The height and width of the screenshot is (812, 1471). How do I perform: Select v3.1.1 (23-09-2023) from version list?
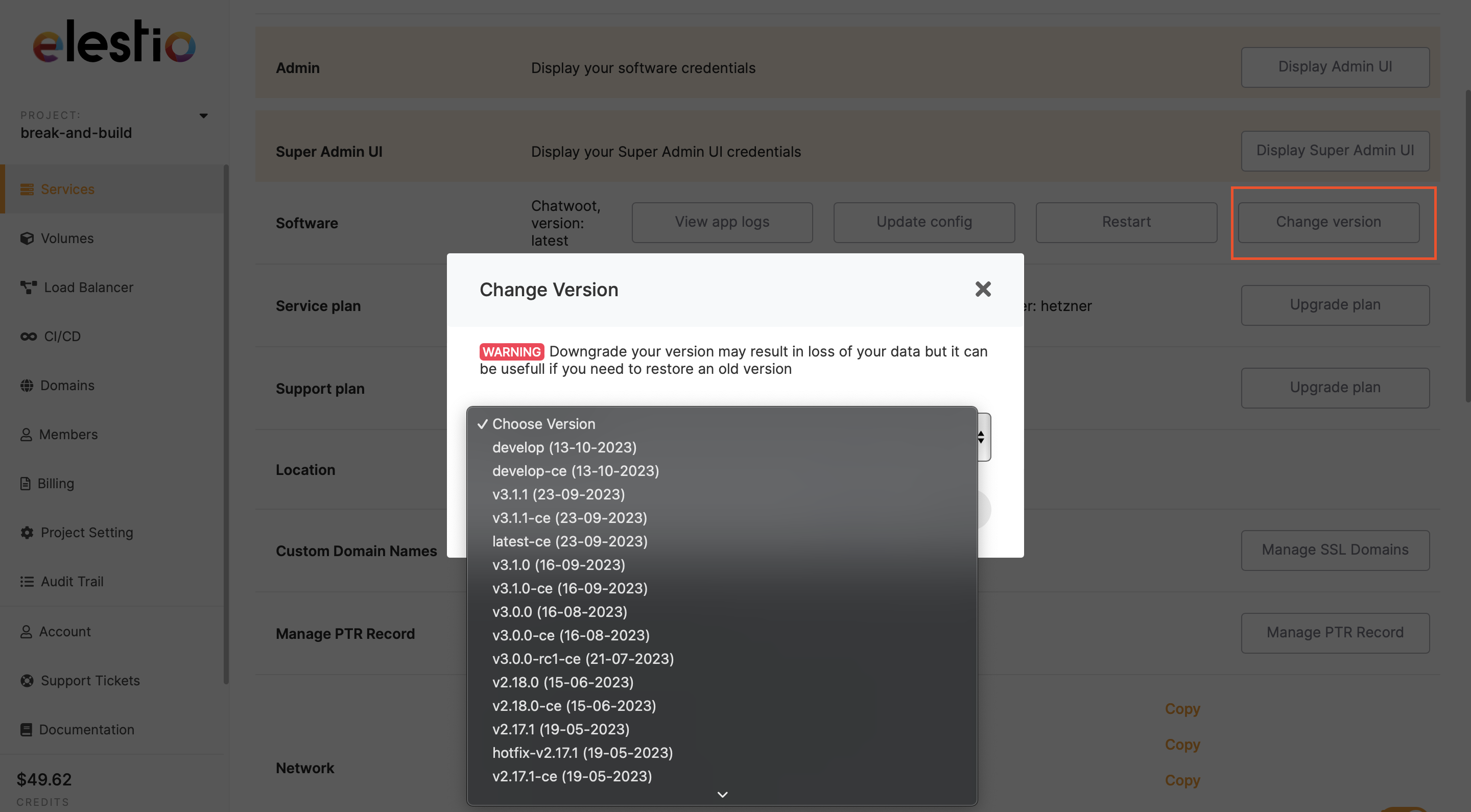point(558,494)
